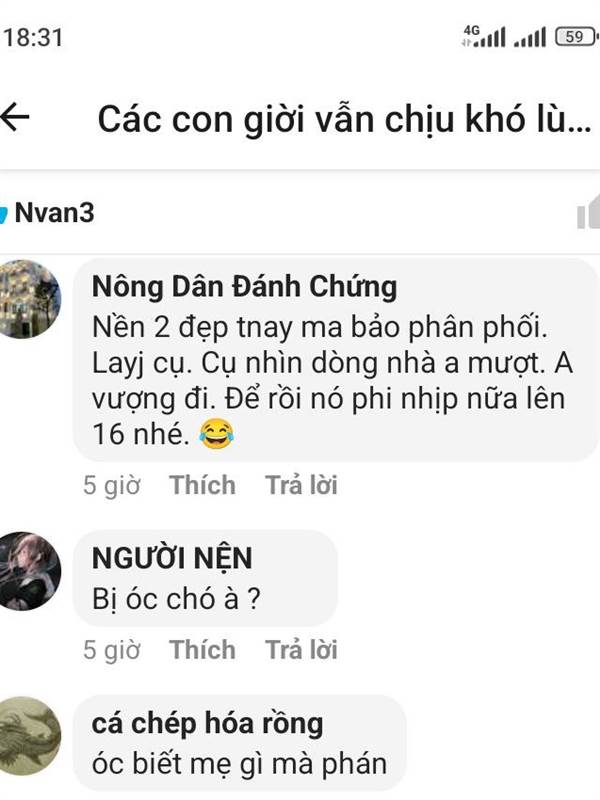
Task: Tap the laughing emoji in the first comment
Action: pos(217,434)
